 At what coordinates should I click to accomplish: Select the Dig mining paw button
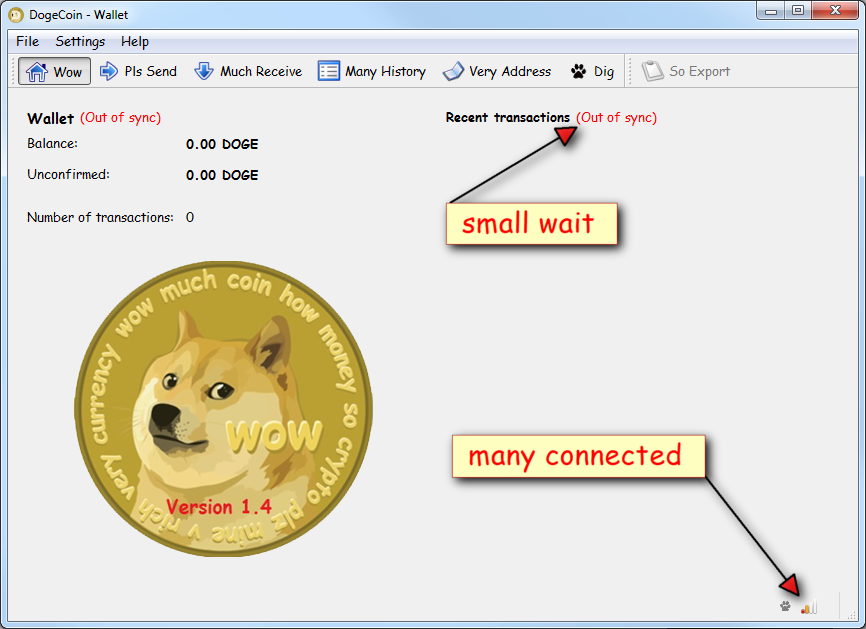(592, 72)
